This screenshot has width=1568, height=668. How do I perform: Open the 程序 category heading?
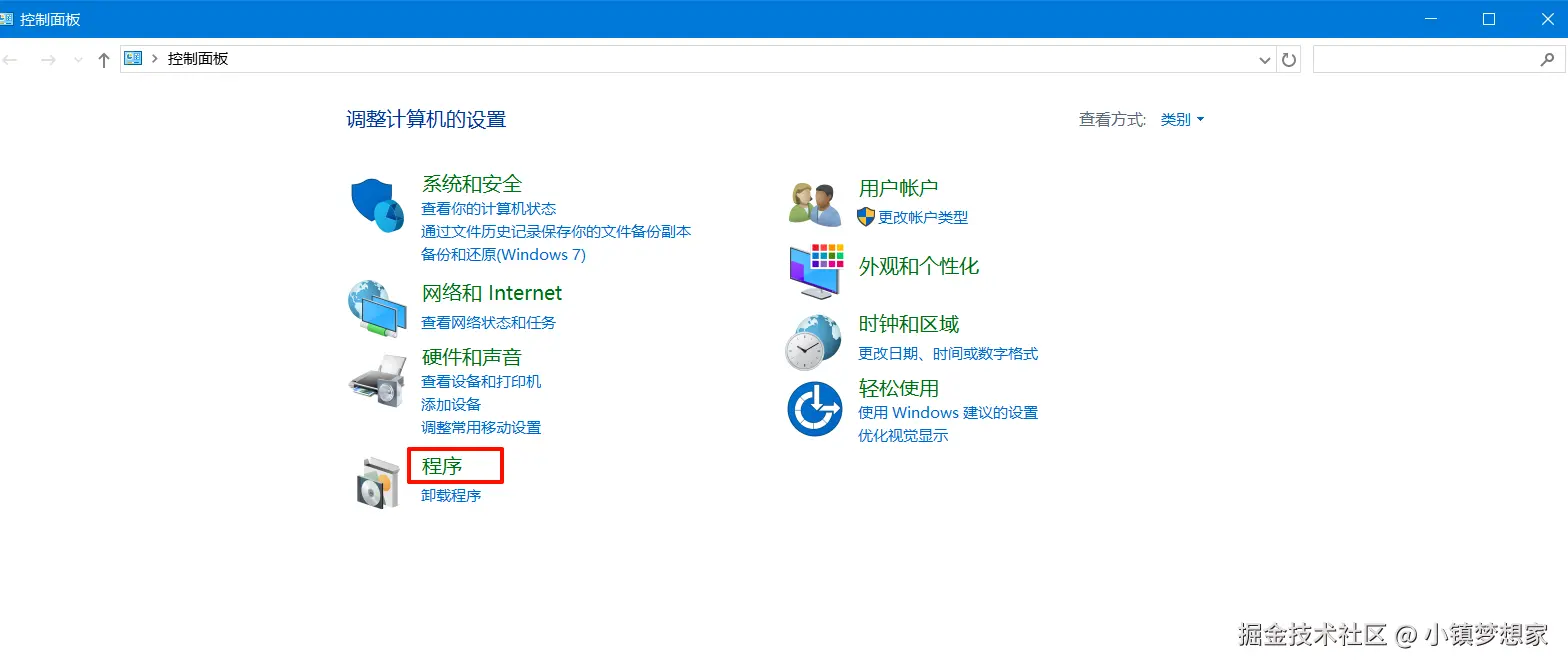pyautogui.click(x=442, y=466)
